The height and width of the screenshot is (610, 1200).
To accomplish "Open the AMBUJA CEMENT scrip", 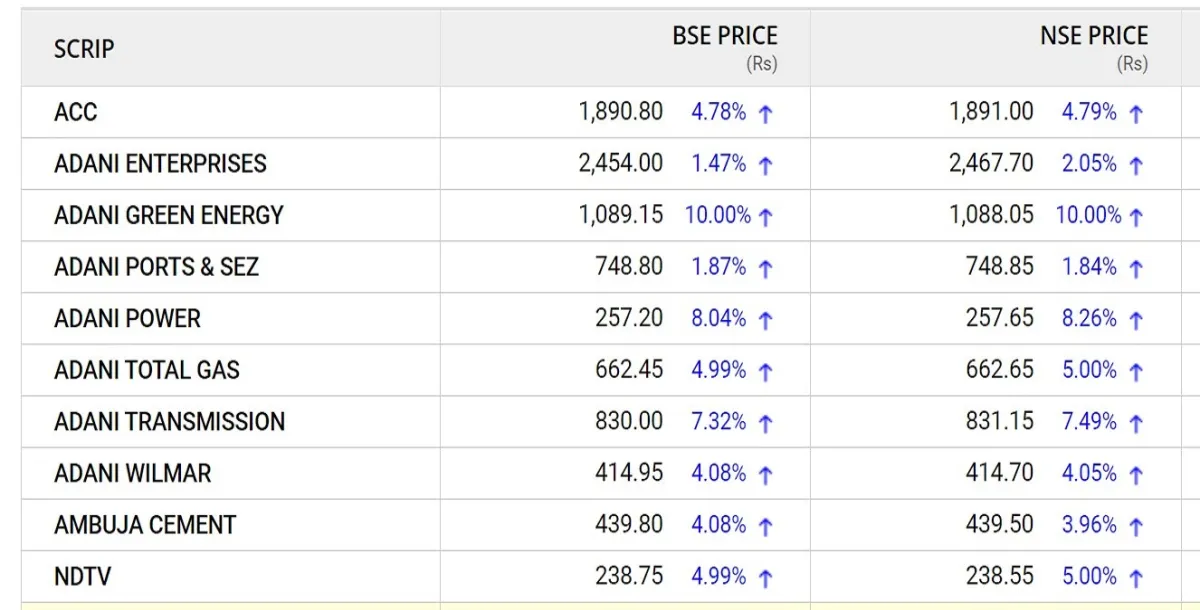I will click(145, 525).
